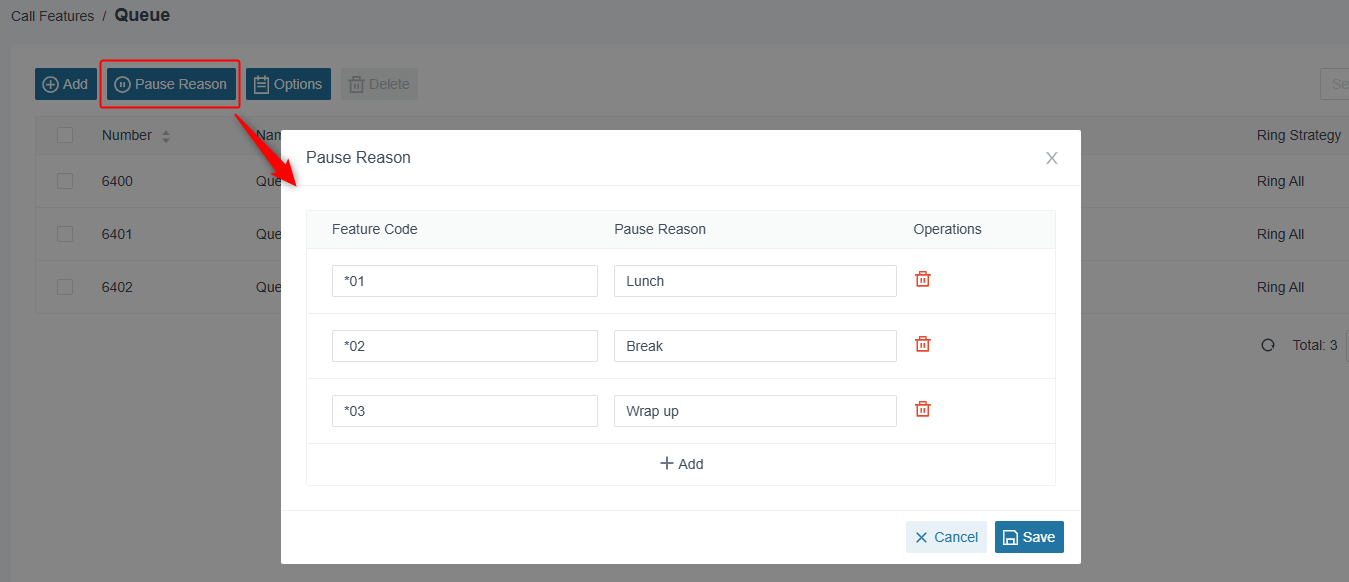
Task: Click Ring All in the 6400 row
Action: [x=1281, y=181]
